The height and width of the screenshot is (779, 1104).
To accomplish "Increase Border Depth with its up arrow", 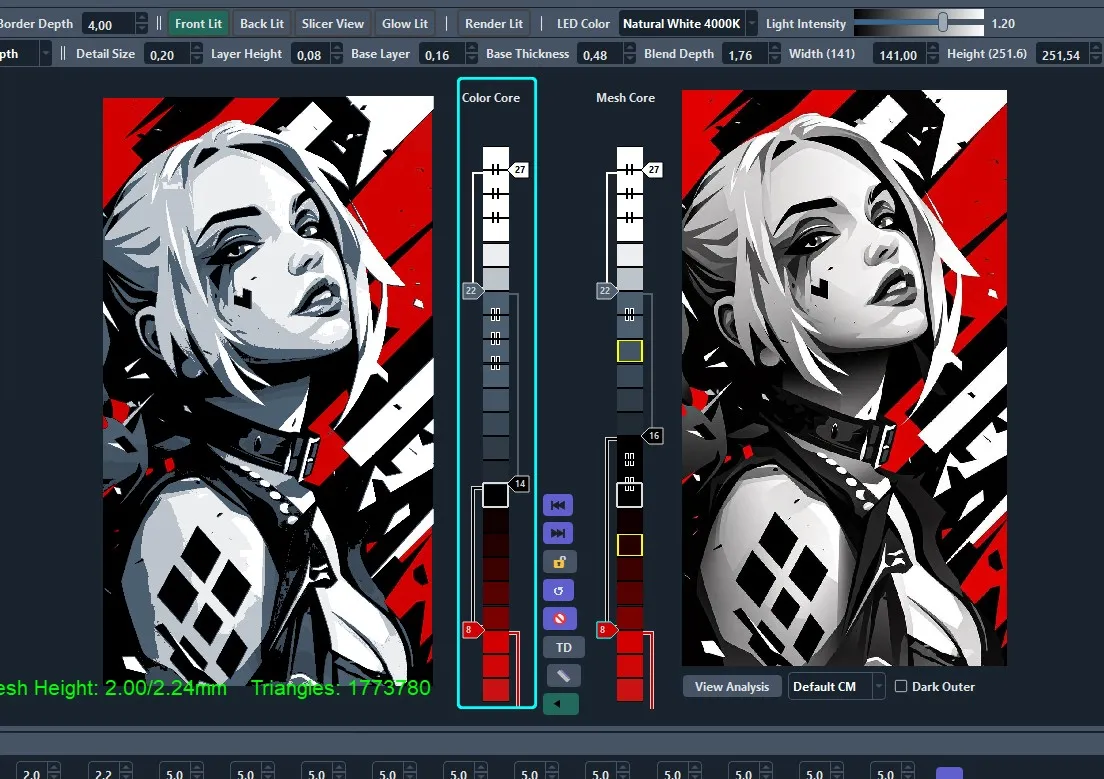I will 142,19.
